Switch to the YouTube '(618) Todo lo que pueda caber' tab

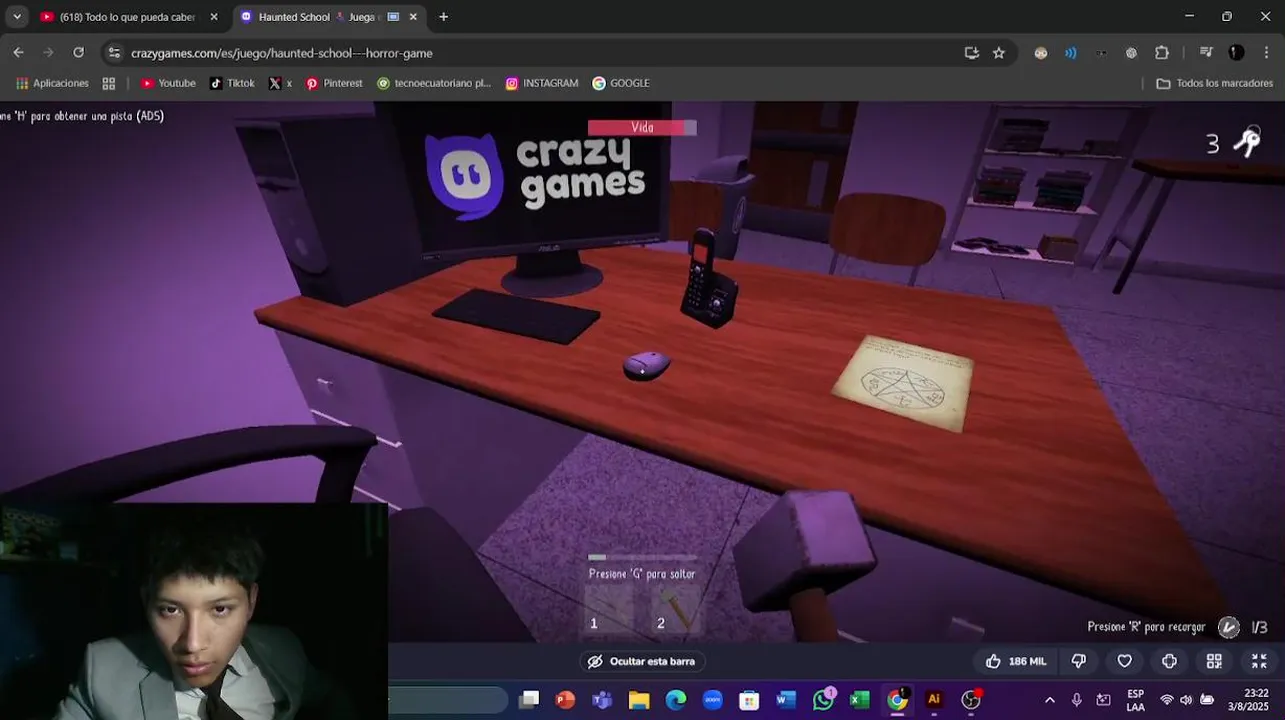coord(130,17)
